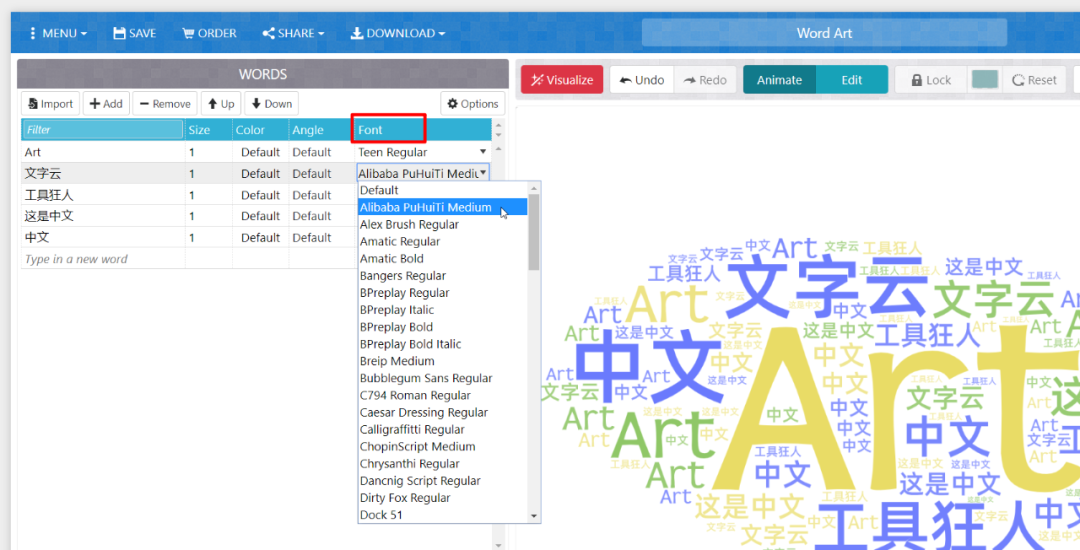The height and width of the screenshot is (550, 1080).
Task: Click the Undo button
Action: (x=642, y=80)
